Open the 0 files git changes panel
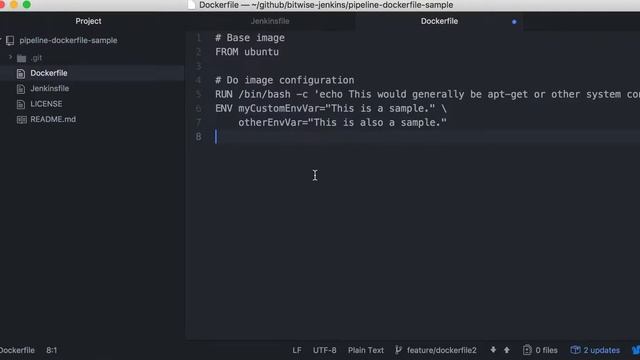The image size is (640, 360). pyautogui.click(x=546, y=350)
